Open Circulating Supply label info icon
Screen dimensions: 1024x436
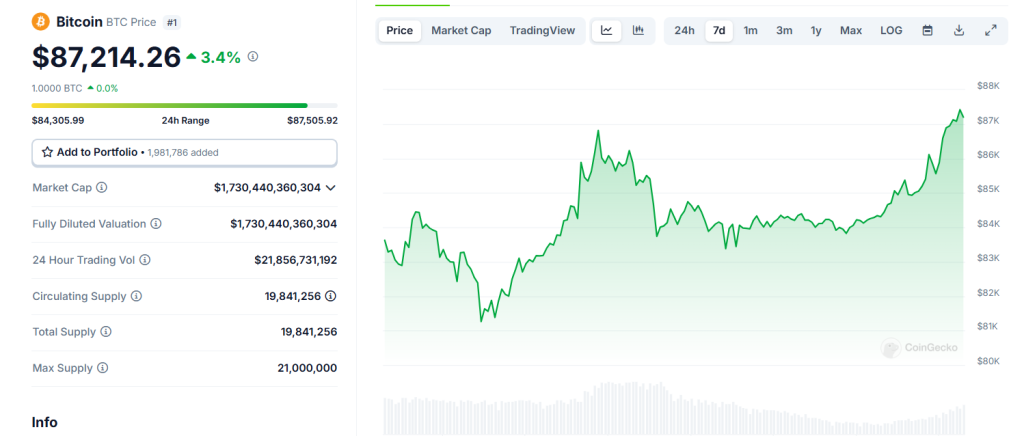pyautogui.click(x=136, y=296)
